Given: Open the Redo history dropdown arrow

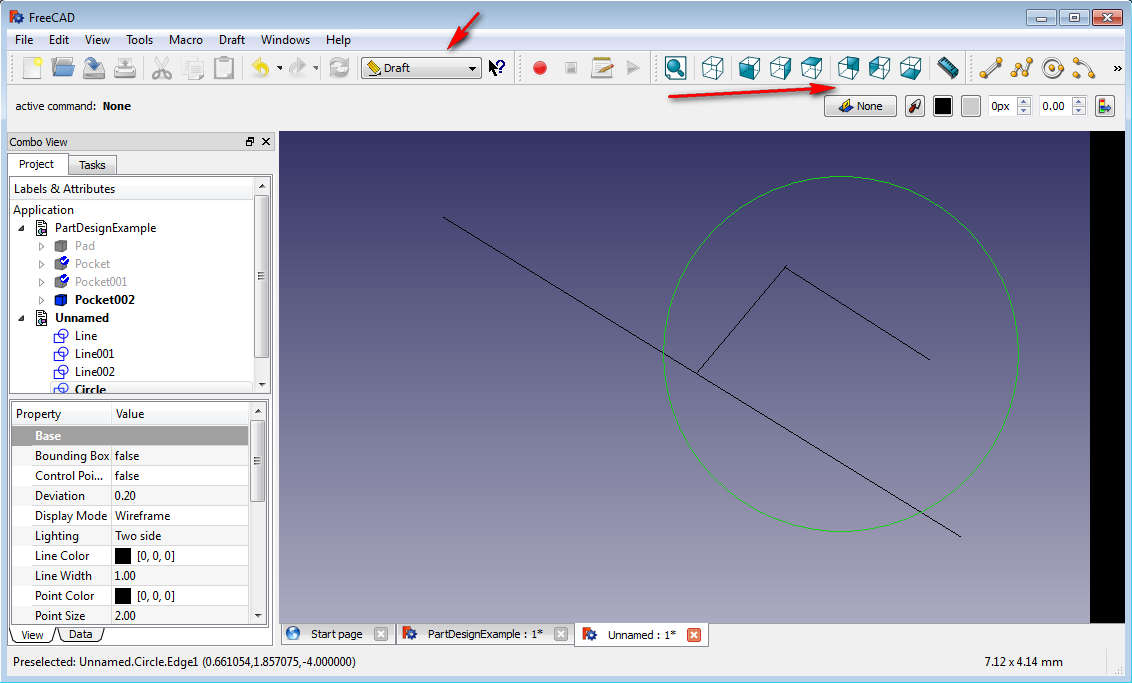Looking at the screenshot, I should 315,69.
